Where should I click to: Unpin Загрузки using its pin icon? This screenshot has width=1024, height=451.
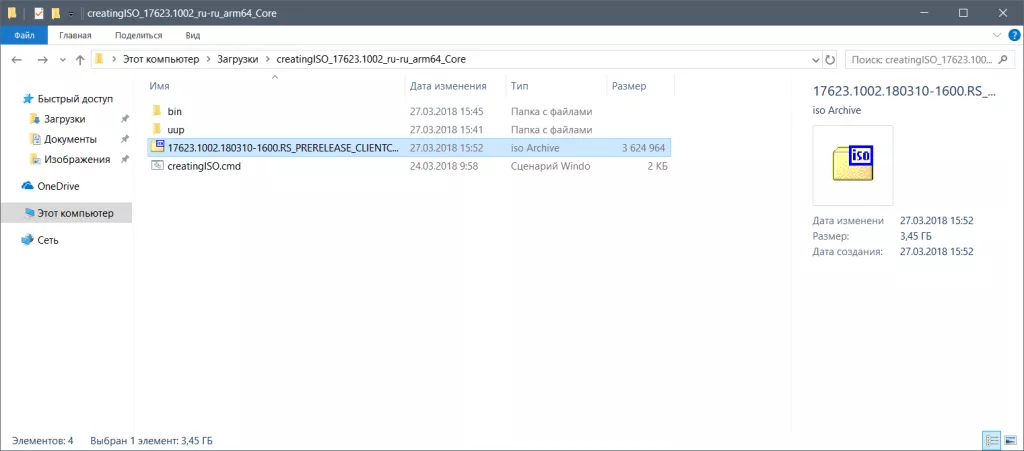point(124,119)
